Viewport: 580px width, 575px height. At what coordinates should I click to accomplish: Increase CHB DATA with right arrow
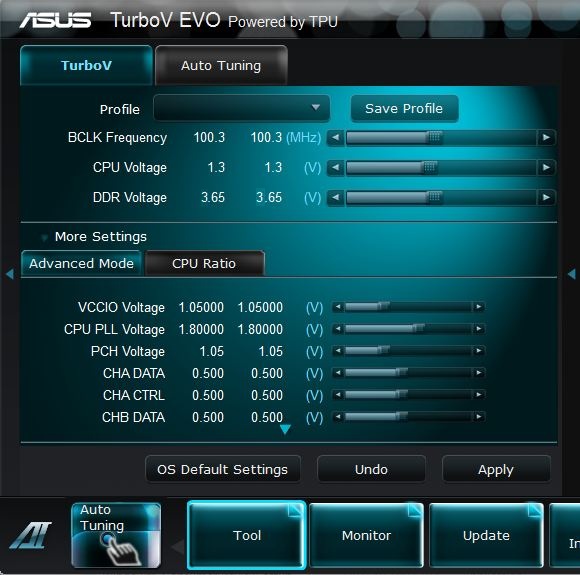pos(479,417)
